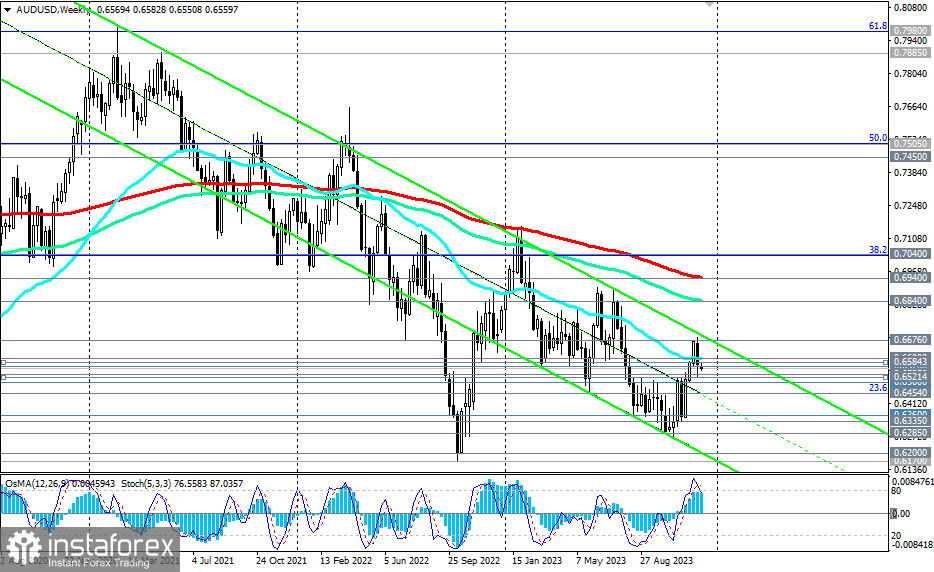Click the 5 Jun 2022 date label
934x572 pixels.
[x=406, y=561]
